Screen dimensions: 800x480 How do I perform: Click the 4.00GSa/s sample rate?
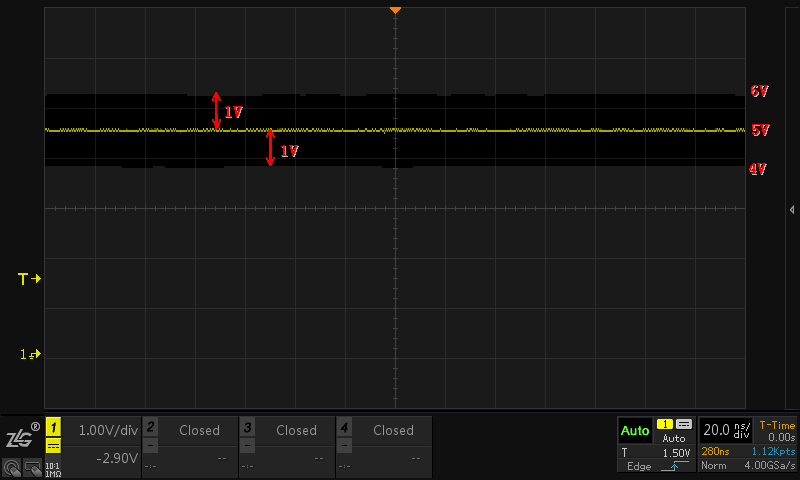coord(770,466)
